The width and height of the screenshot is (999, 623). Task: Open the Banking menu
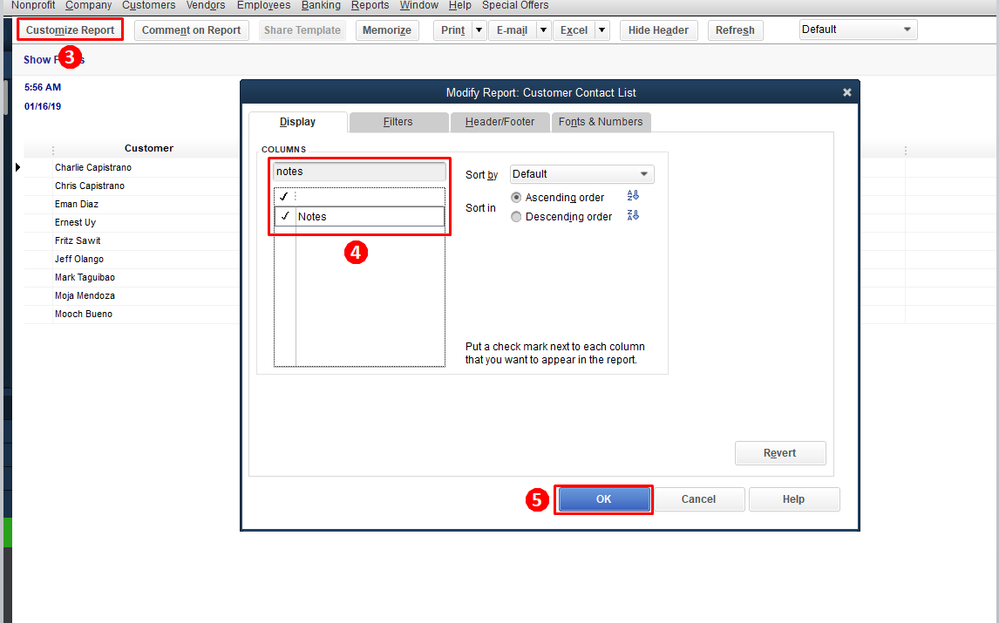[321, 5]
